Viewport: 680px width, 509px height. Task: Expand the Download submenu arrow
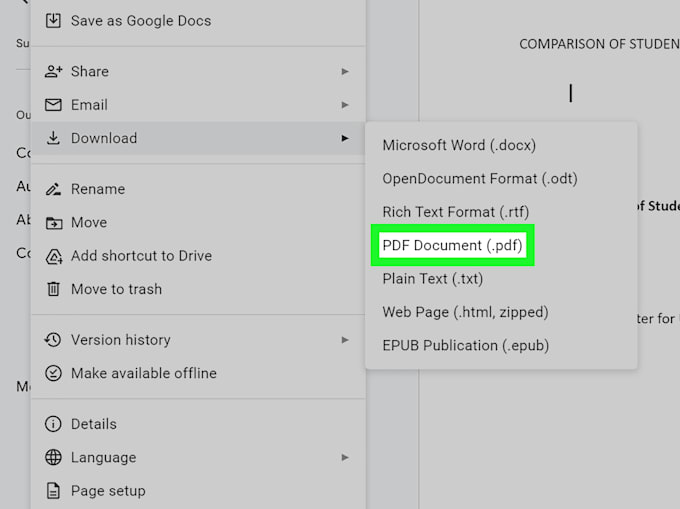click(x=345, y=138)
